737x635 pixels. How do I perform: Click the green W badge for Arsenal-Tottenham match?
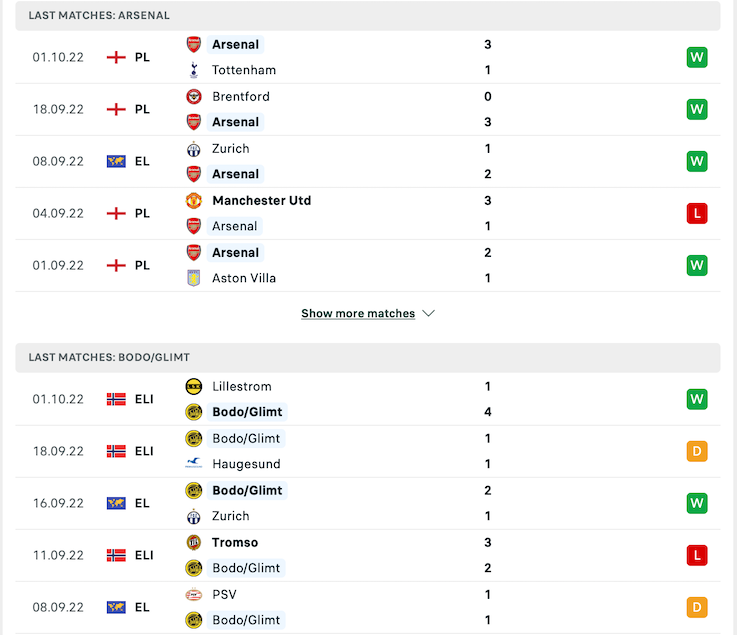coord(697,57)
